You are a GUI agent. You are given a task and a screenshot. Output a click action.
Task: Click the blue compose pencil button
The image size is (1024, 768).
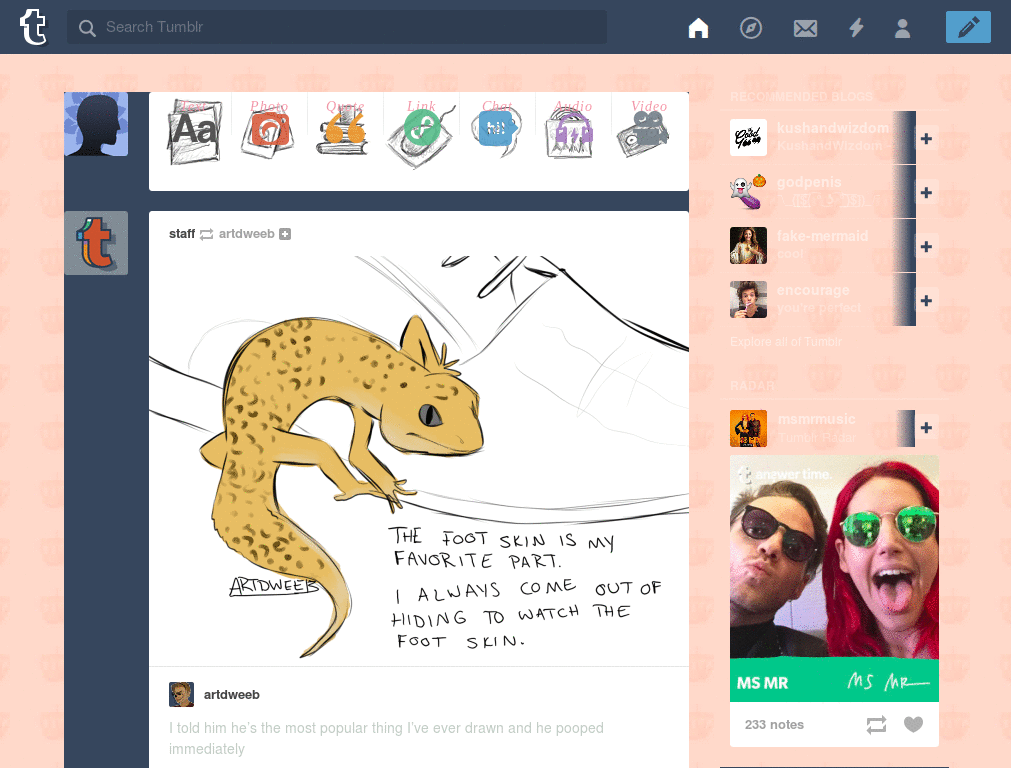point(967,28)
